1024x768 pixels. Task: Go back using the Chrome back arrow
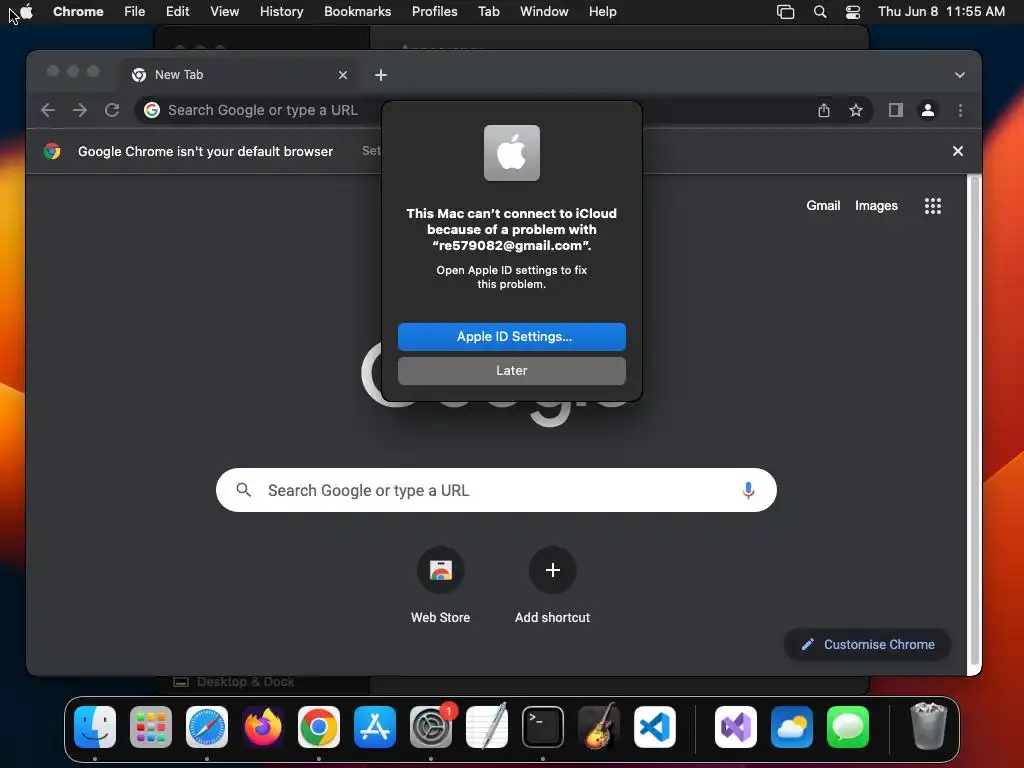pos(48,110)
